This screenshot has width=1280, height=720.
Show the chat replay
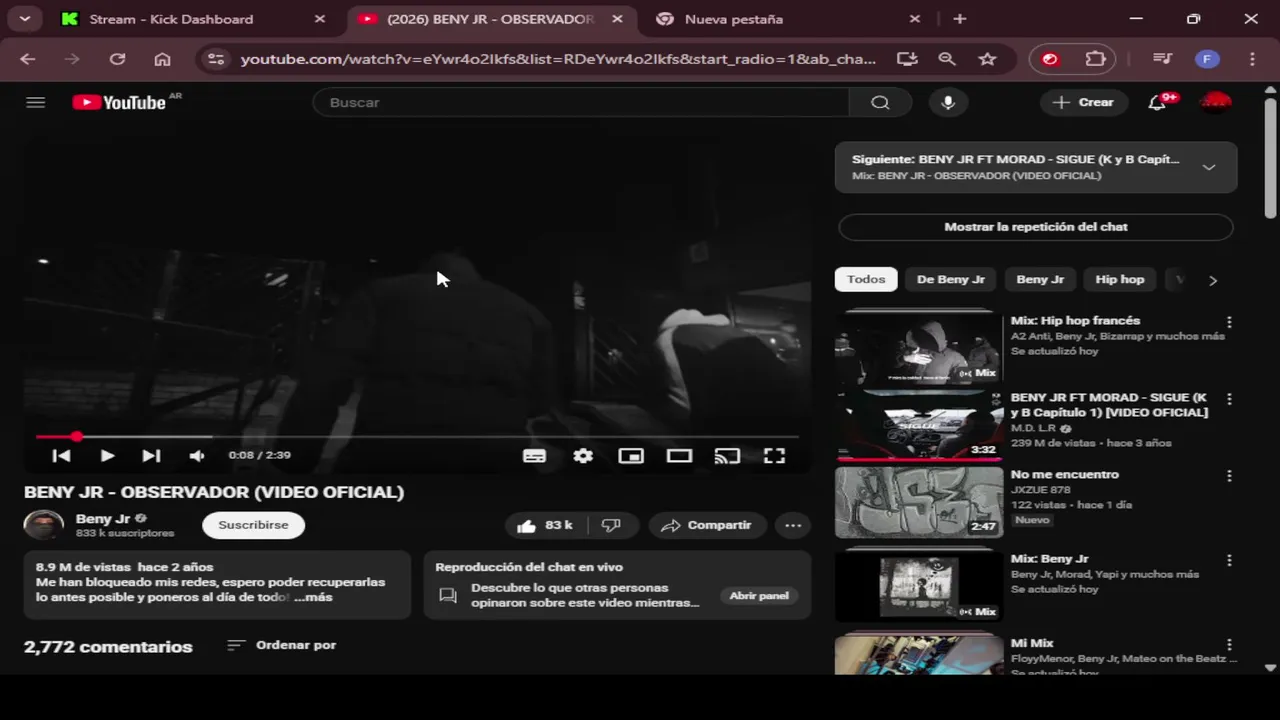click(1036, 227)
